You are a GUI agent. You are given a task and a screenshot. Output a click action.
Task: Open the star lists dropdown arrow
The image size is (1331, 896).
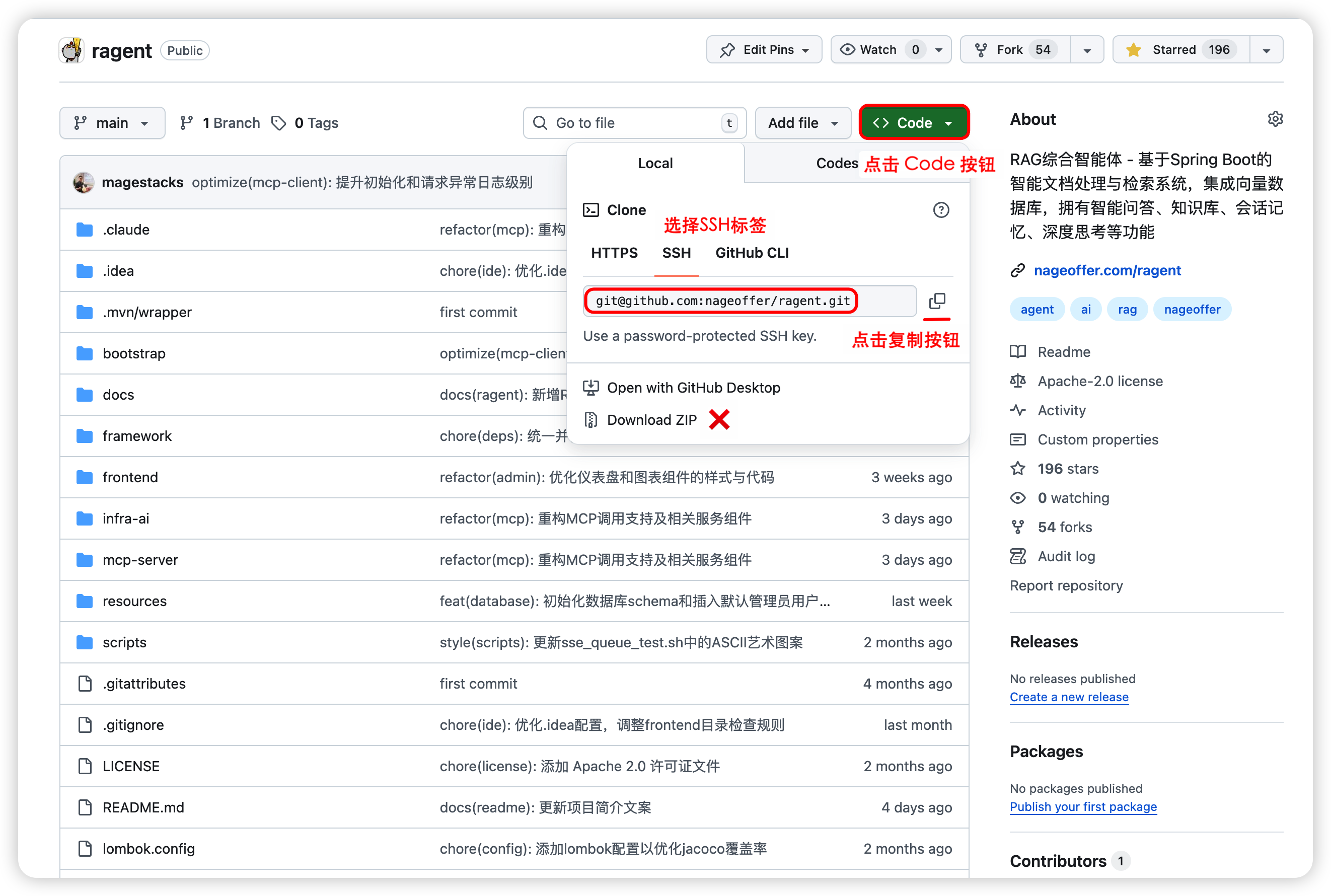1266,50
